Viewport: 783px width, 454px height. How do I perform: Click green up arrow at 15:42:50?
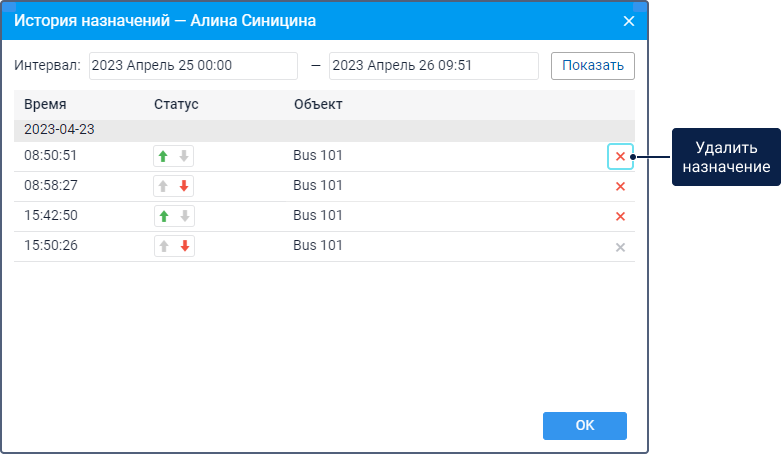[163, 216]
